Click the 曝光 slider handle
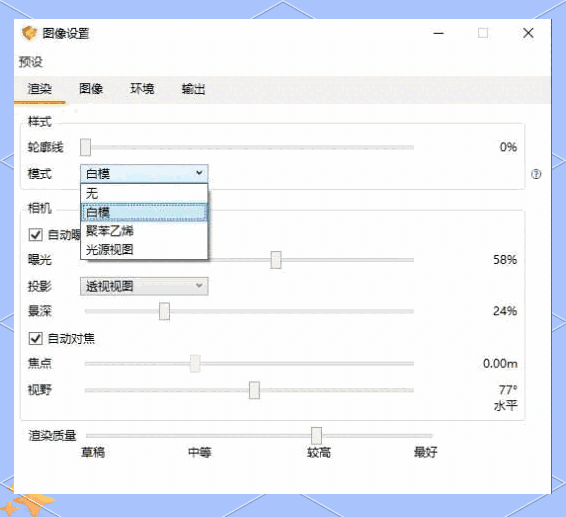Viewport: 566px width, 517px height. pyautogui.click(x=276, y=260)
